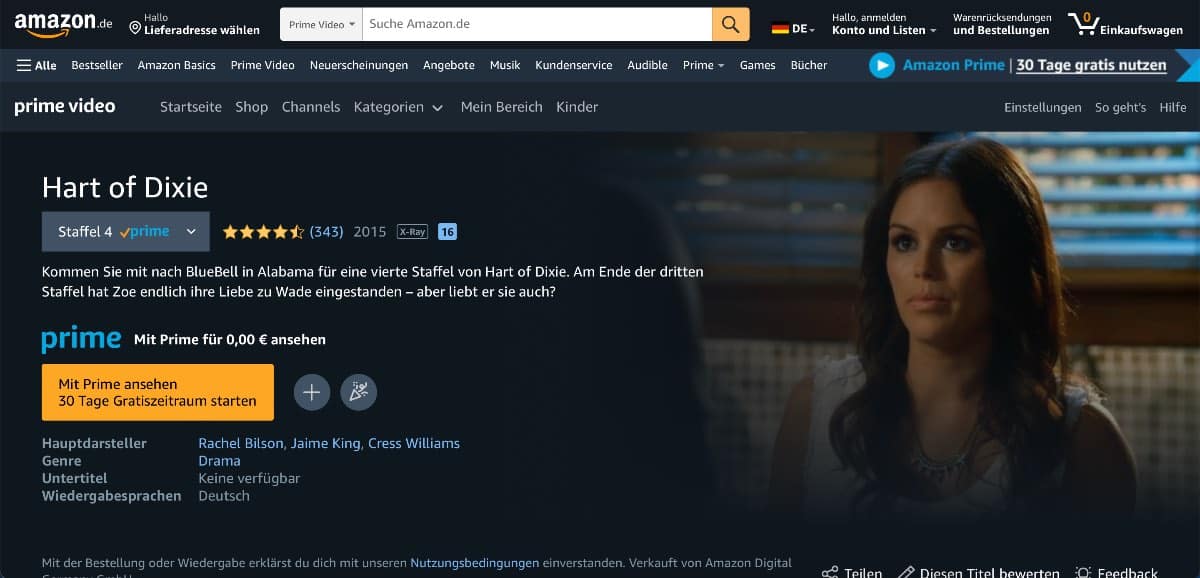Open the Hilfe link
Viewport: 1200px width, 578px height.
tap(1173, 107)
